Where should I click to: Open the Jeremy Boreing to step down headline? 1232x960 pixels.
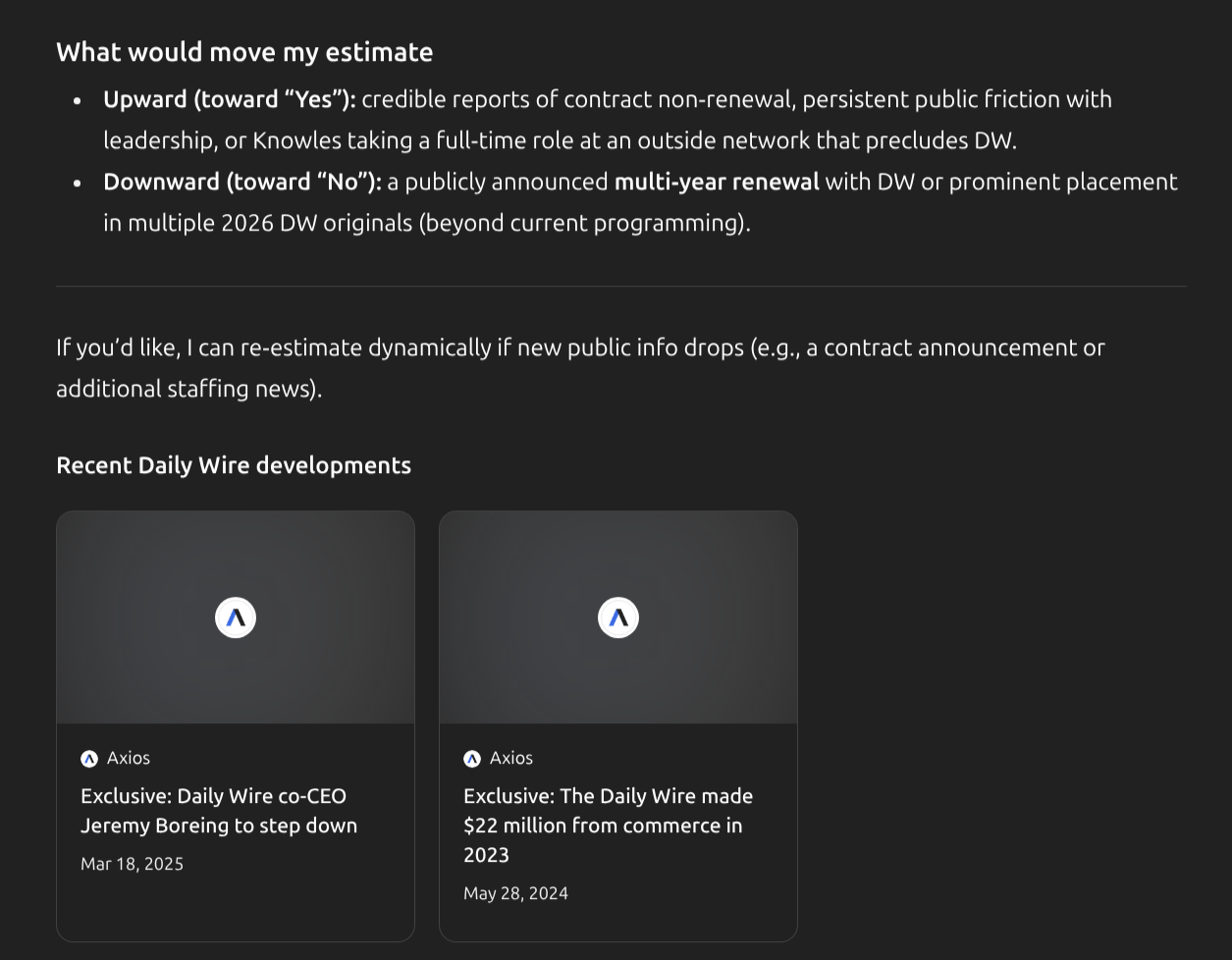click(218, 811)
